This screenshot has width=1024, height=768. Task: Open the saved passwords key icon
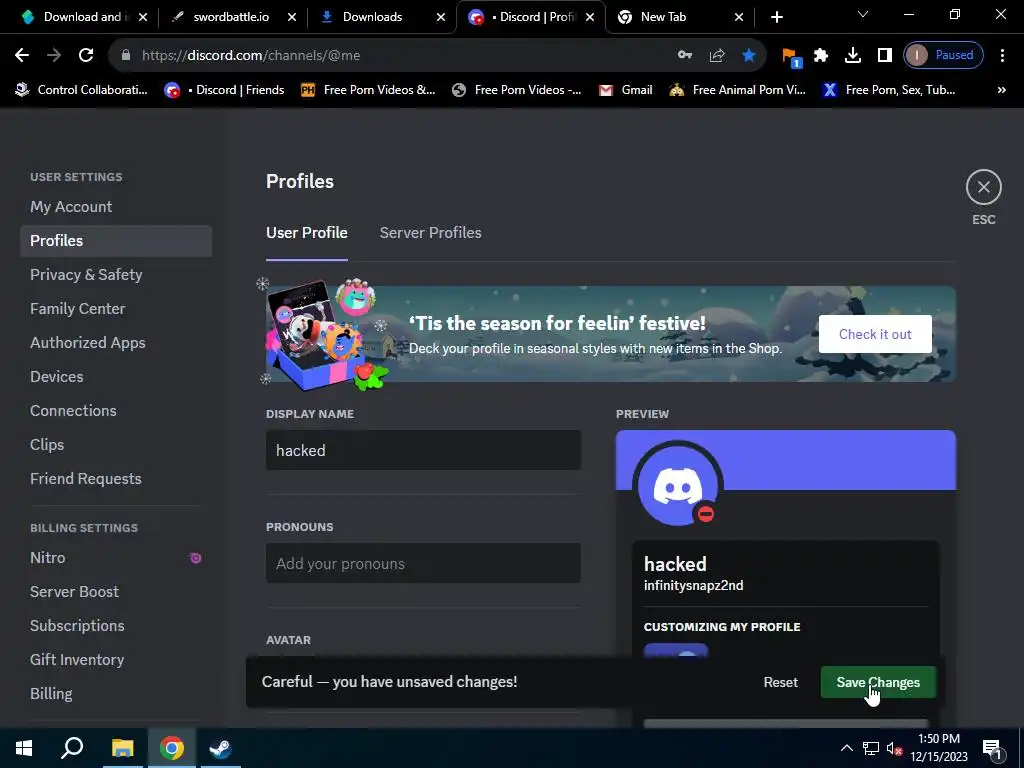click(684, 56)
